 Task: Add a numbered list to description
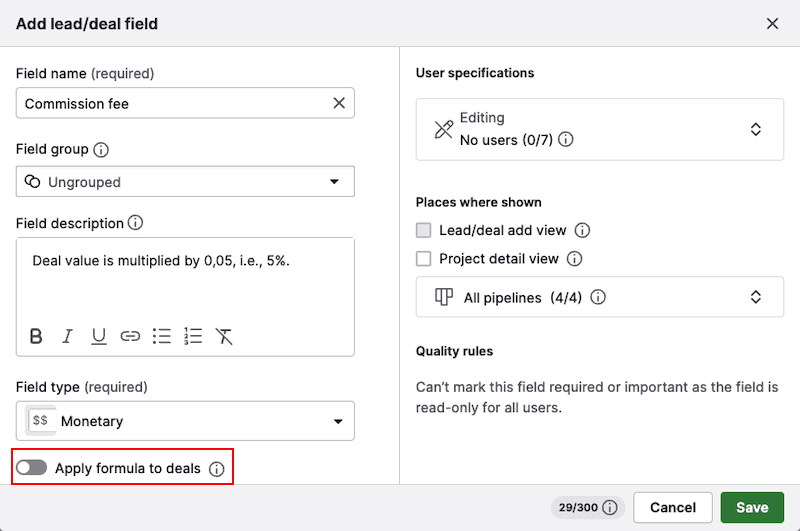tap(193, 336)
